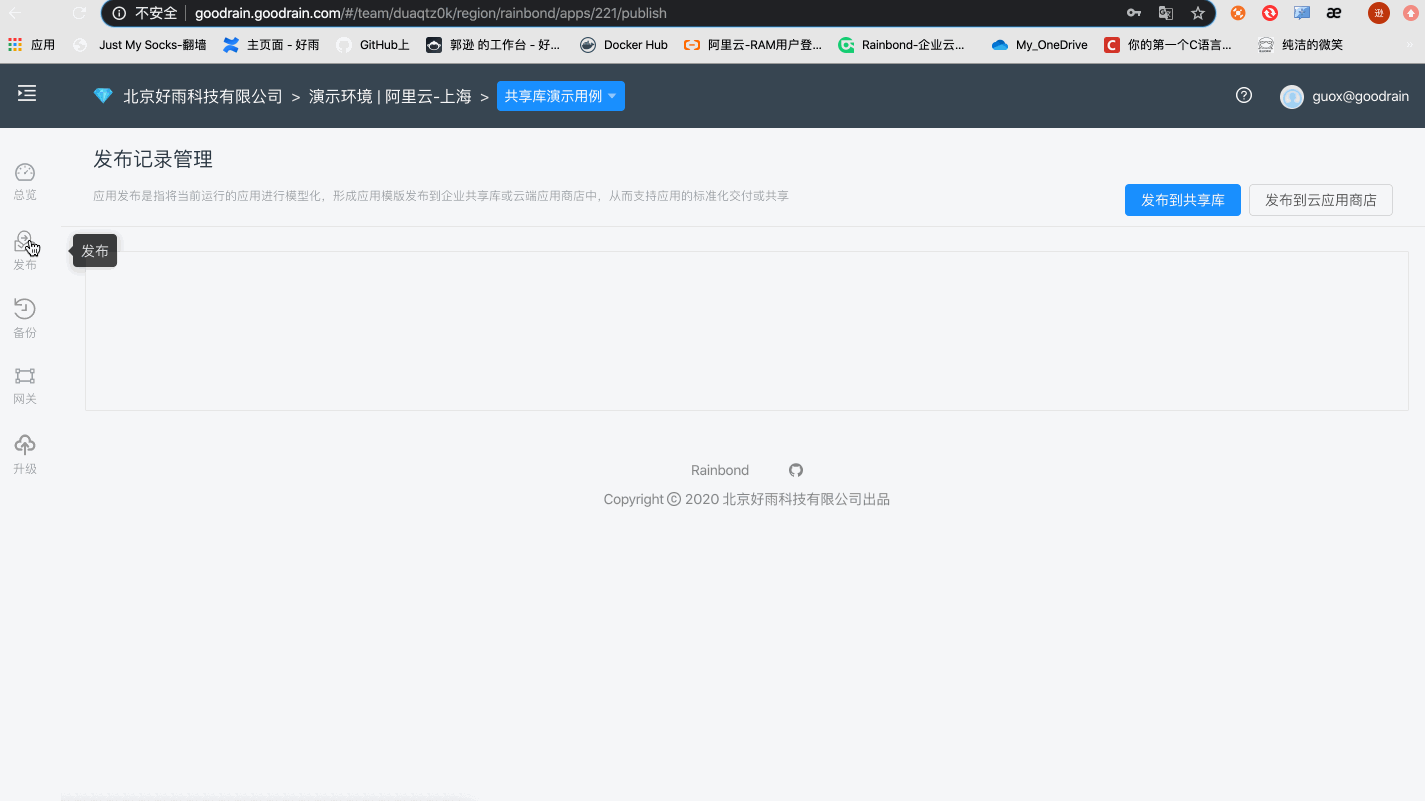Screen dimensions: 1425x801
Task: Open the GitHub上 bookmark
Action: [x=373, y=45]
